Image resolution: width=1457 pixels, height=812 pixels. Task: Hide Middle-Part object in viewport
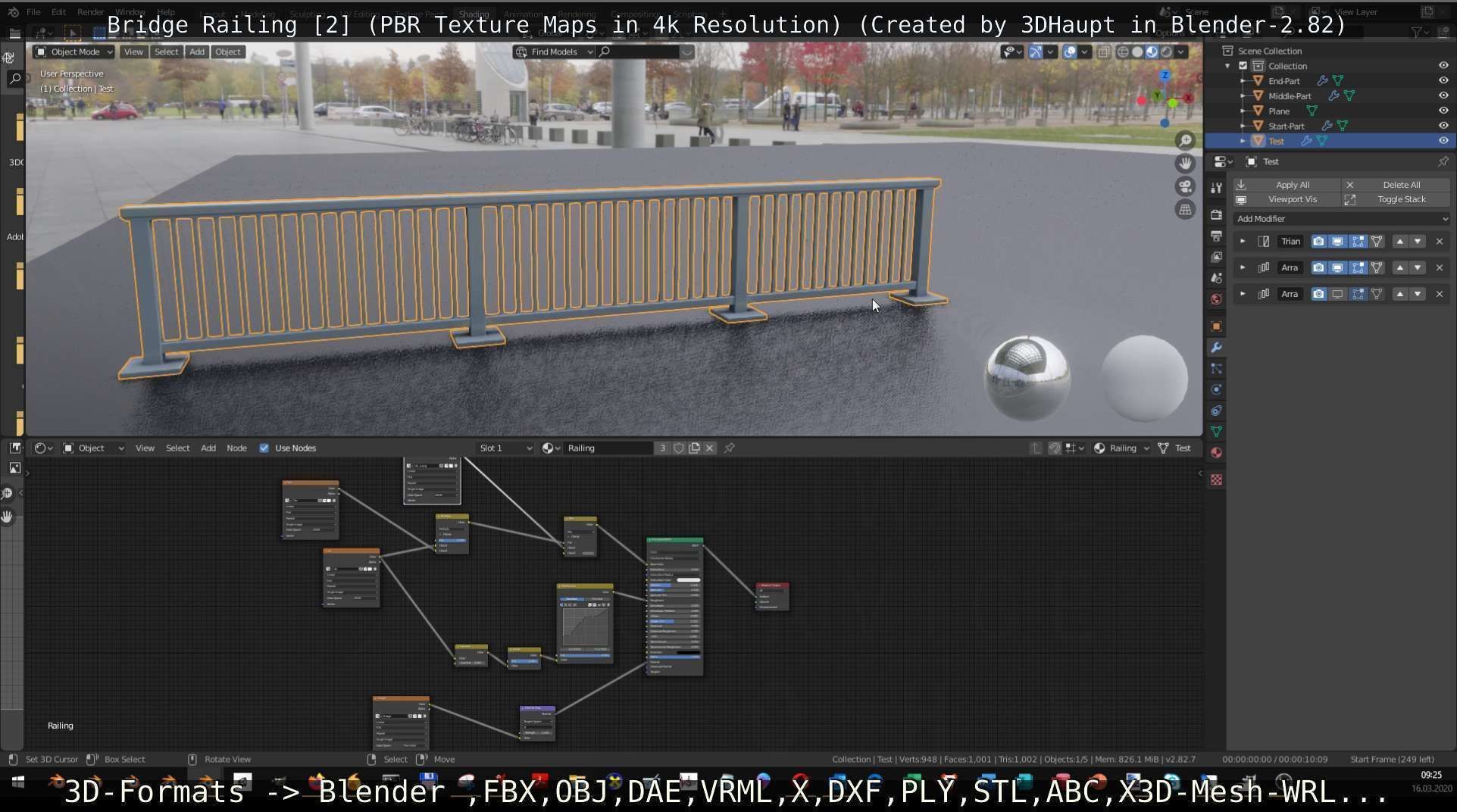pyautogui.click(x=1443, y=96)
